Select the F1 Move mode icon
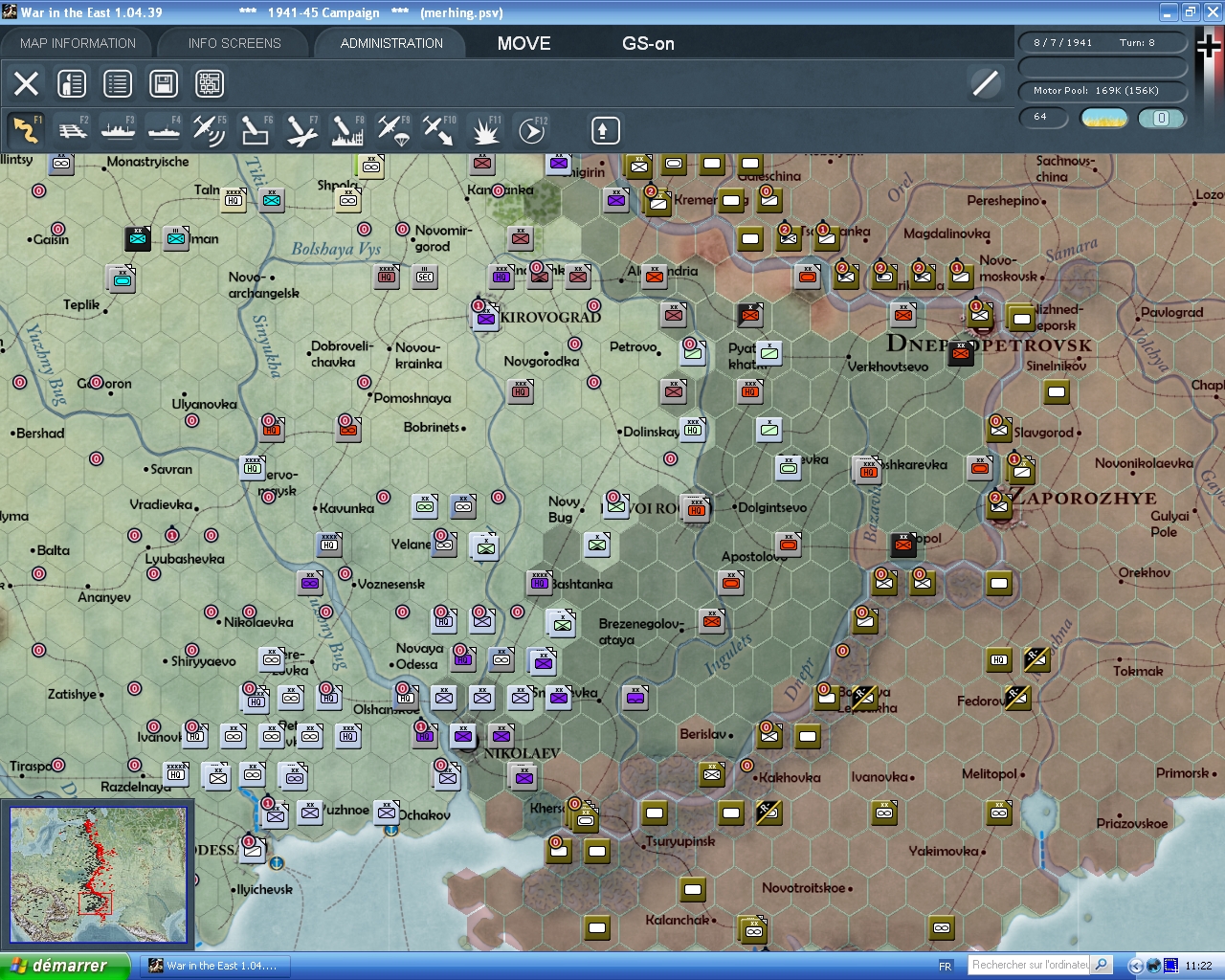The height and width of the screenshot is (980, 1225). point(26,130)
